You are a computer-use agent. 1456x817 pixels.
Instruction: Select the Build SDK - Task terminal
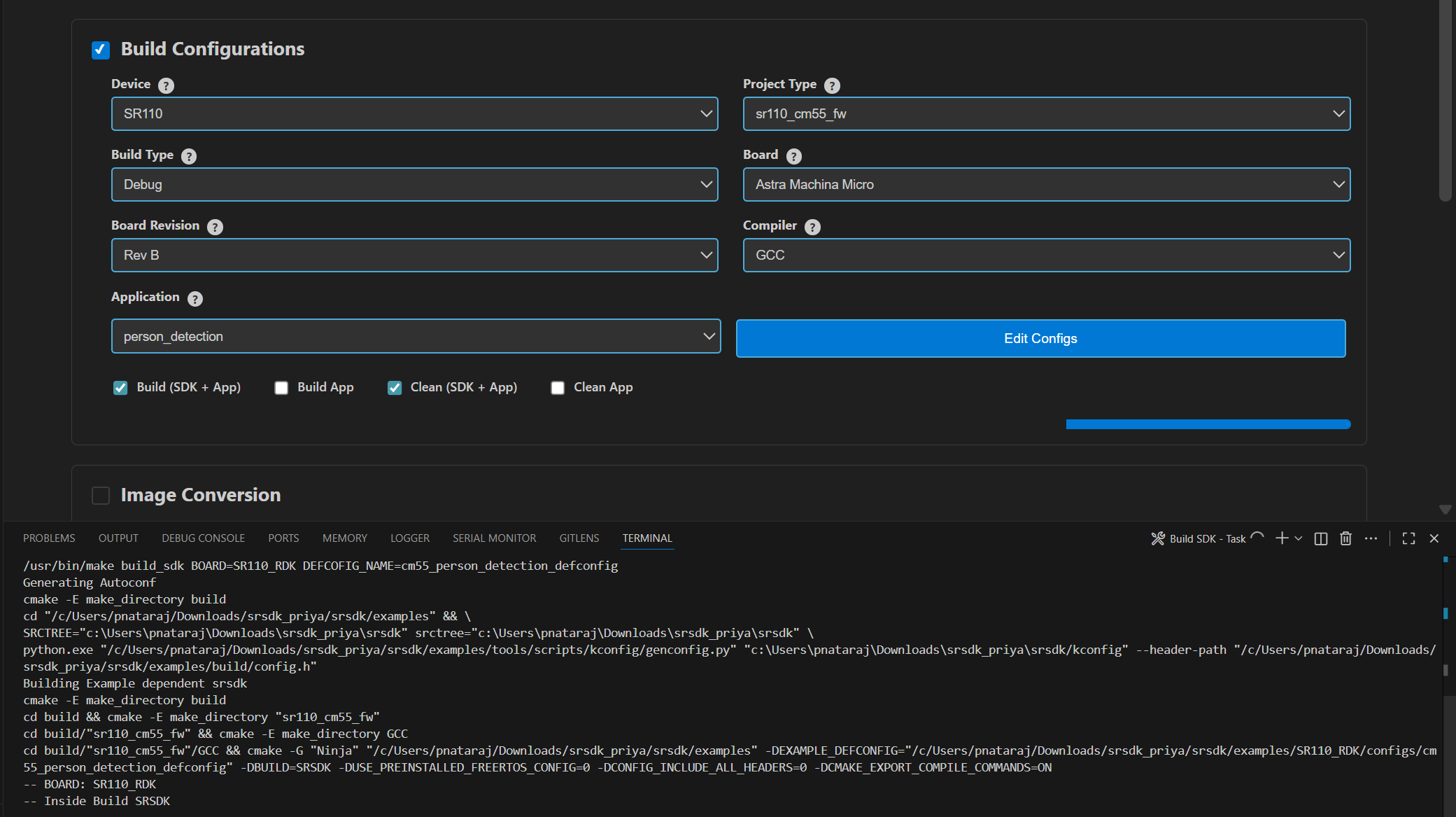(1206, 538)
